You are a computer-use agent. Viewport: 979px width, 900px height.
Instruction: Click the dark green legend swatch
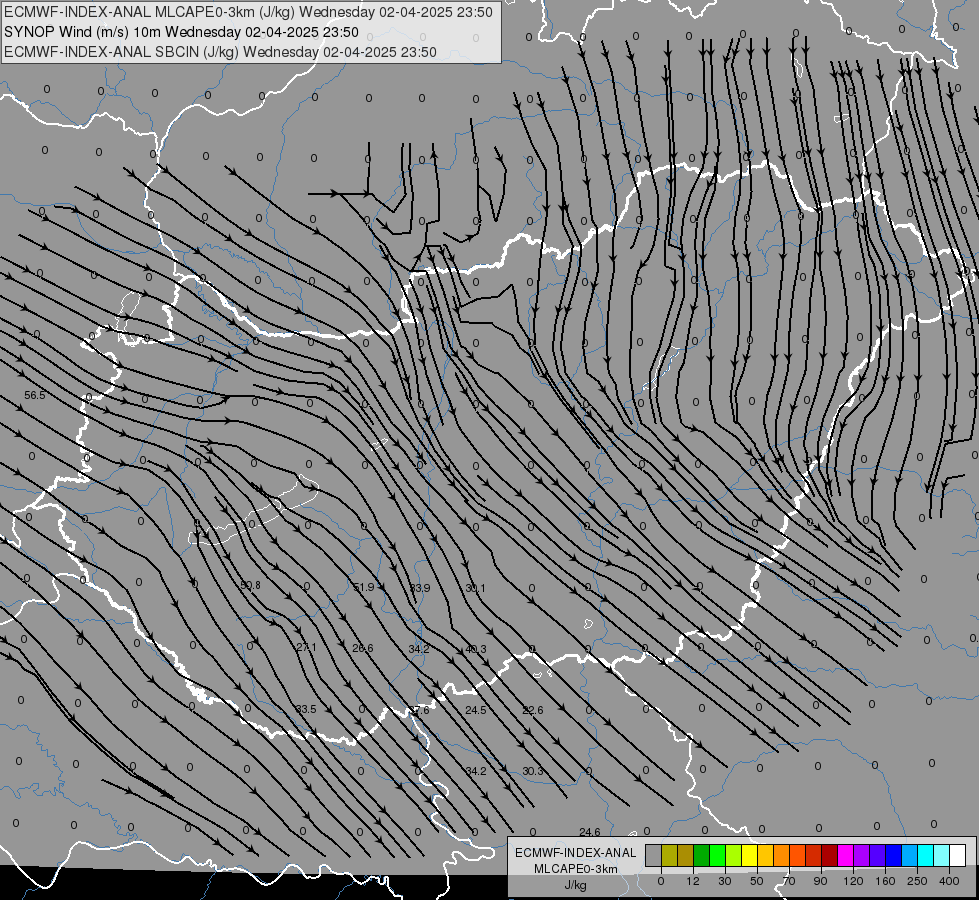(702, 855)
